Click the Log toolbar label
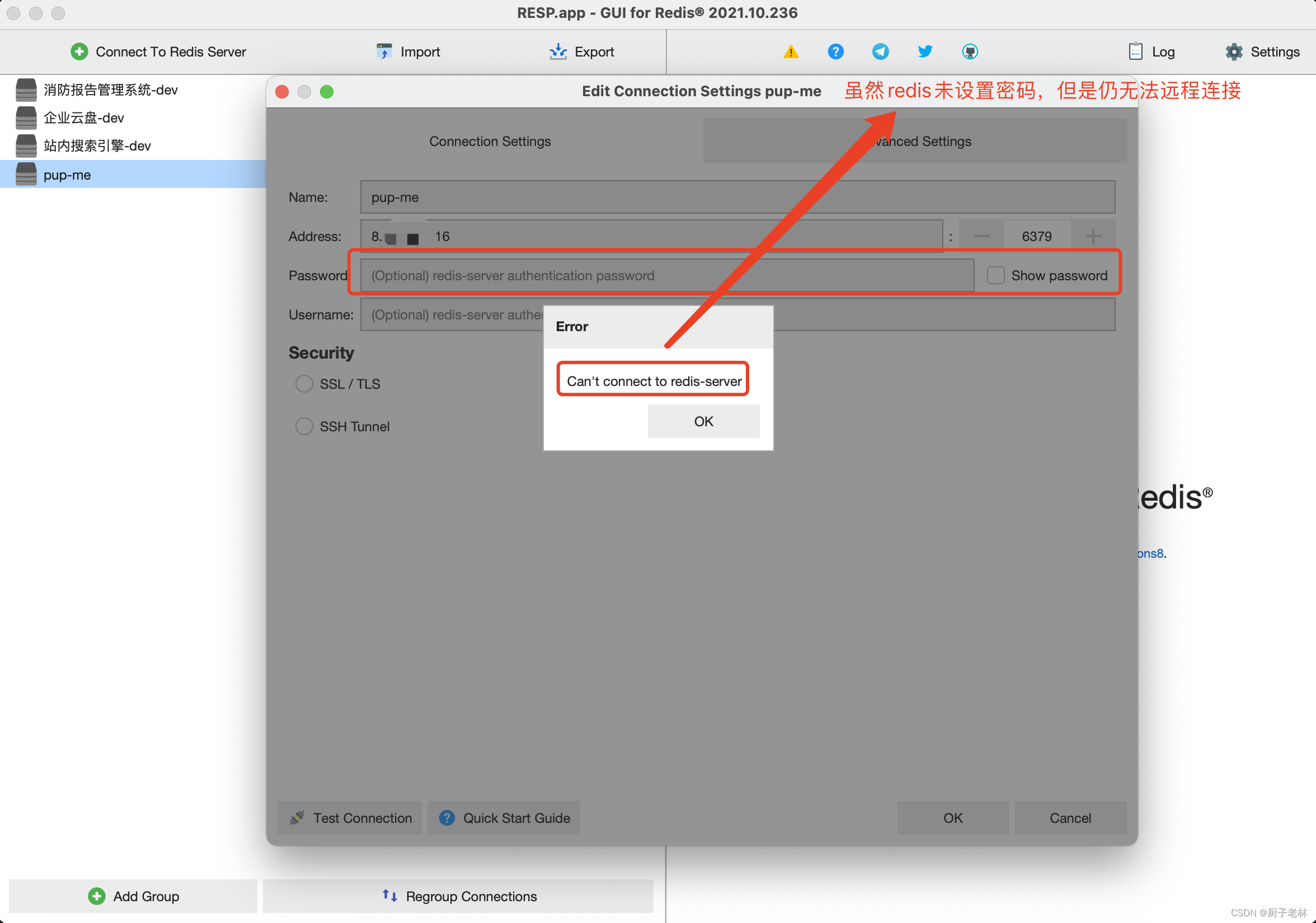Image resolution: width=1316 pixels, height=923 pixels. [x=1163, y=51]
